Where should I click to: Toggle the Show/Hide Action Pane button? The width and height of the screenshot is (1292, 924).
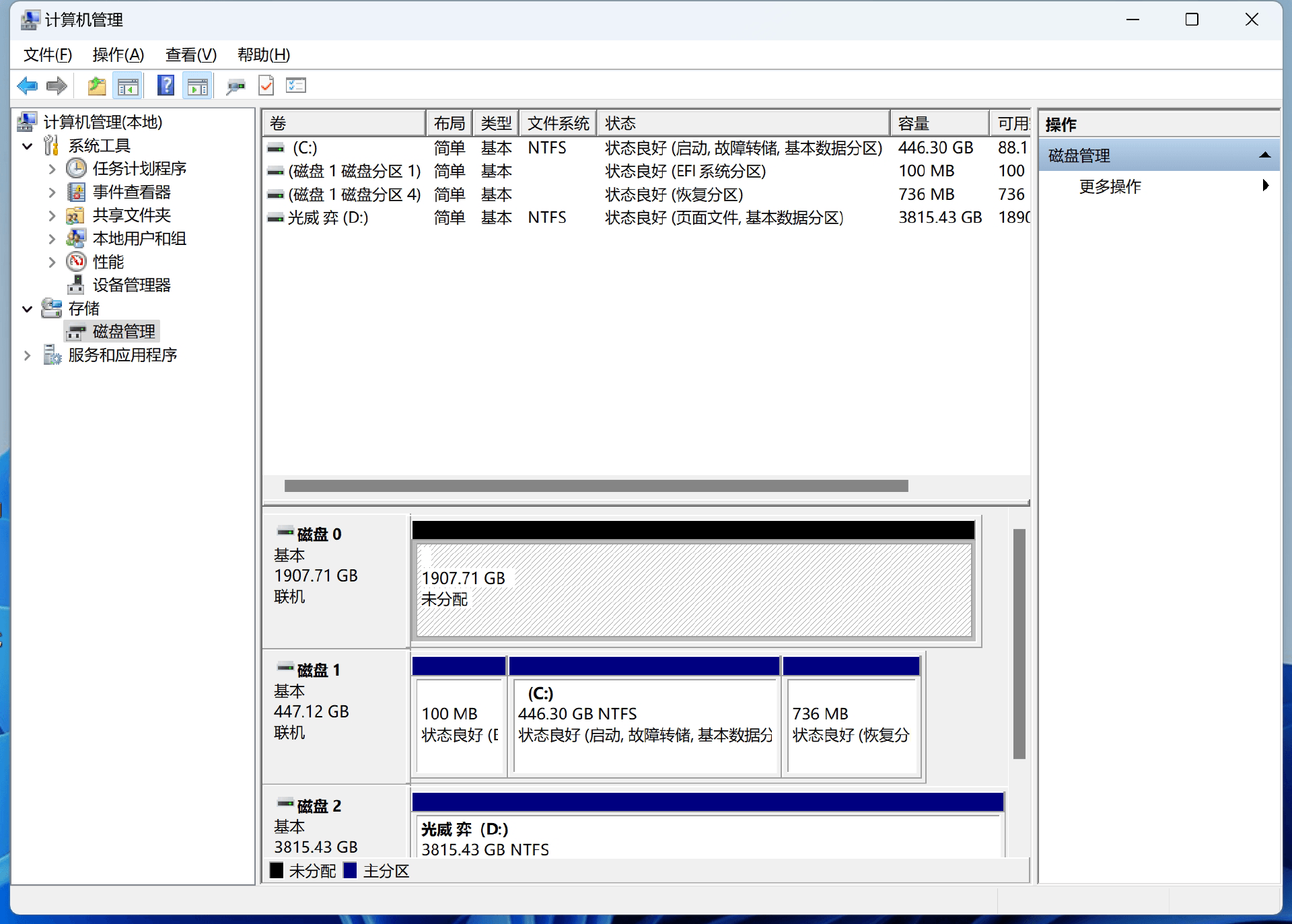click(197, 85)
